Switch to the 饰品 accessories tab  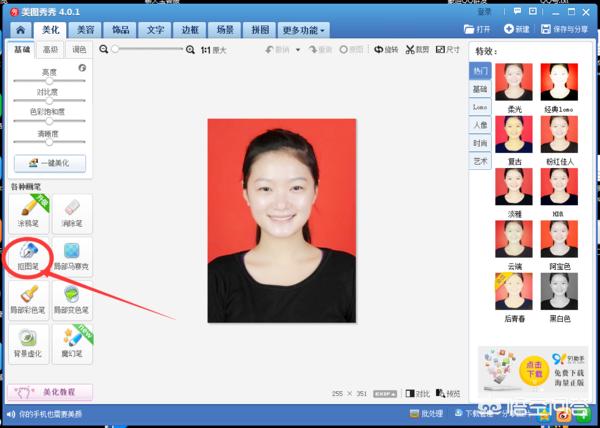(121, 30)
